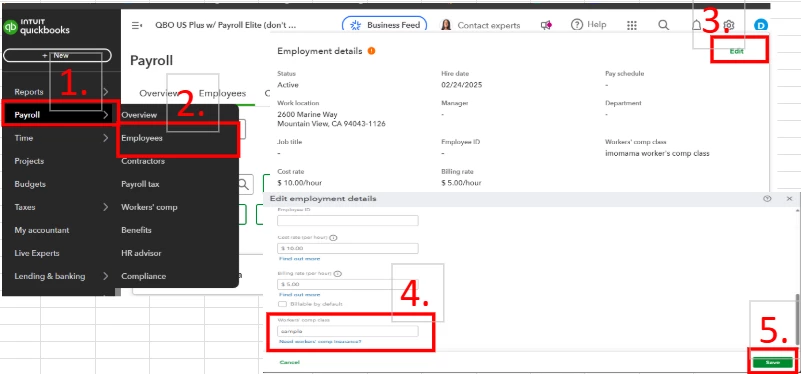Check the Billable by default box
The image size is (801, 374).
282,304
